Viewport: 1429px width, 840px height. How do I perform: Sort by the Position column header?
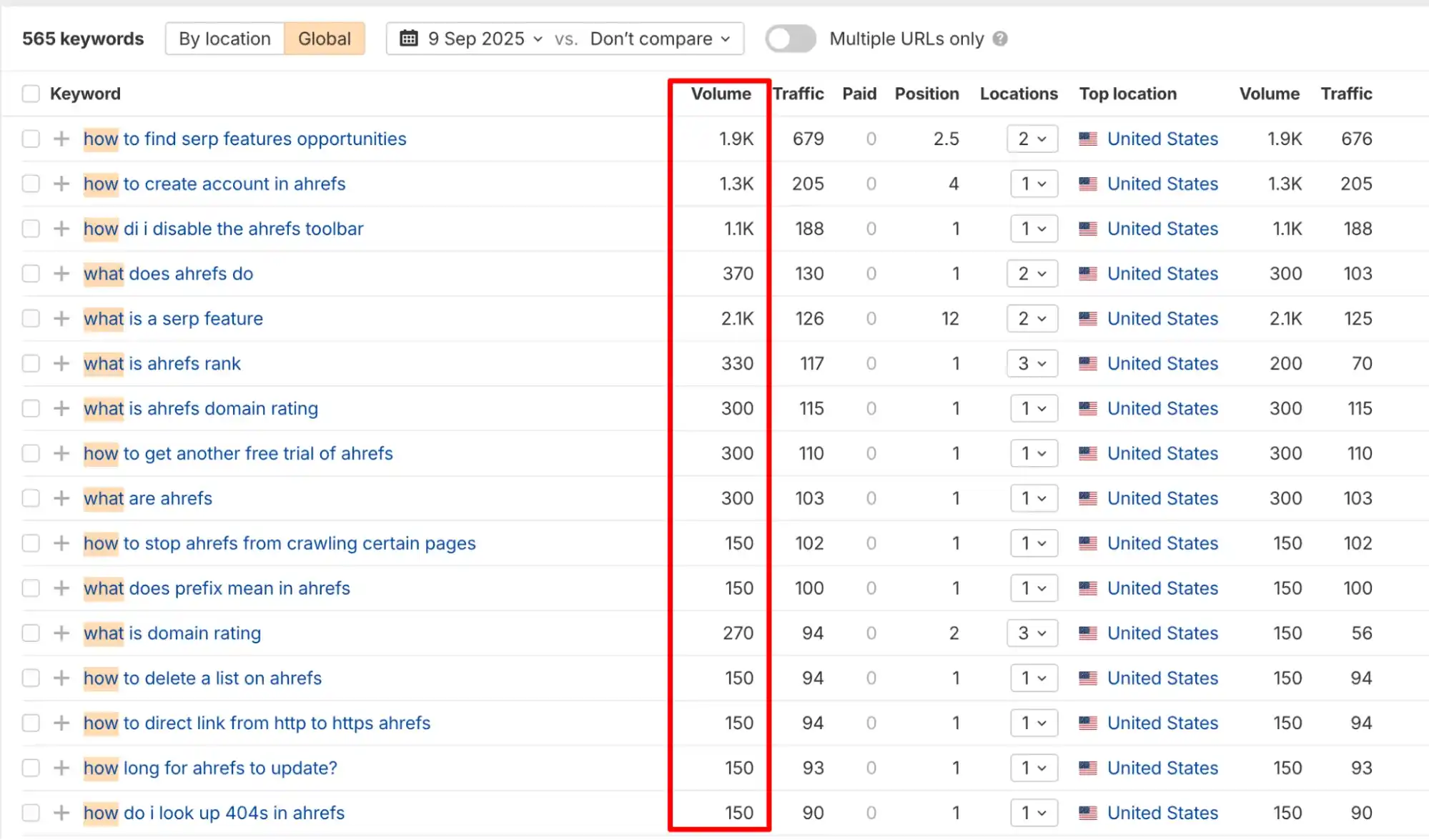(x=926, y=94)
